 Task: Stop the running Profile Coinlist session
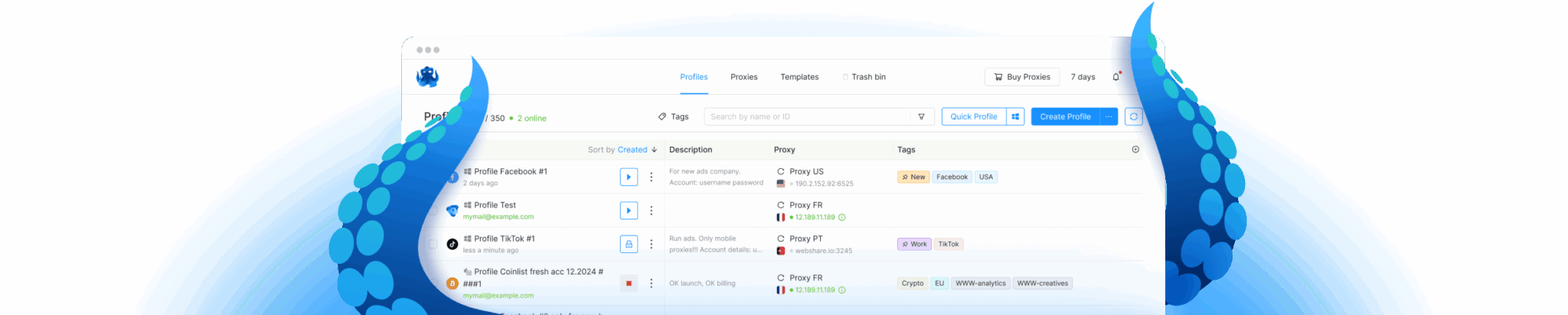(x=629, y=284)
